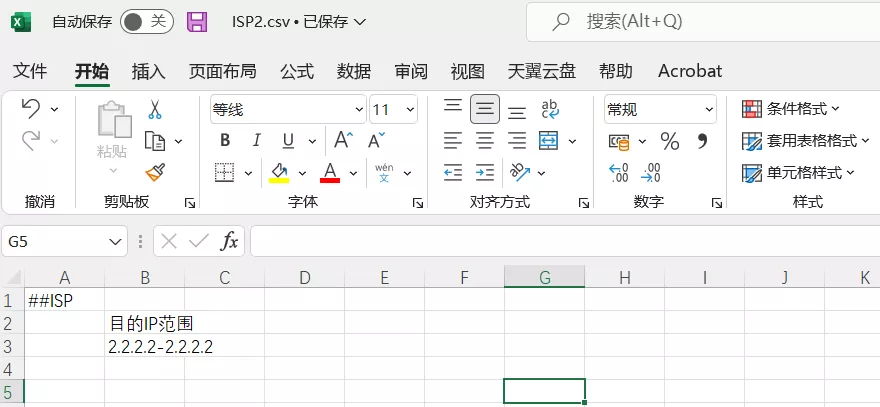
Task: Select the Format Painter brush icon
Action: [x=155, y=172]
